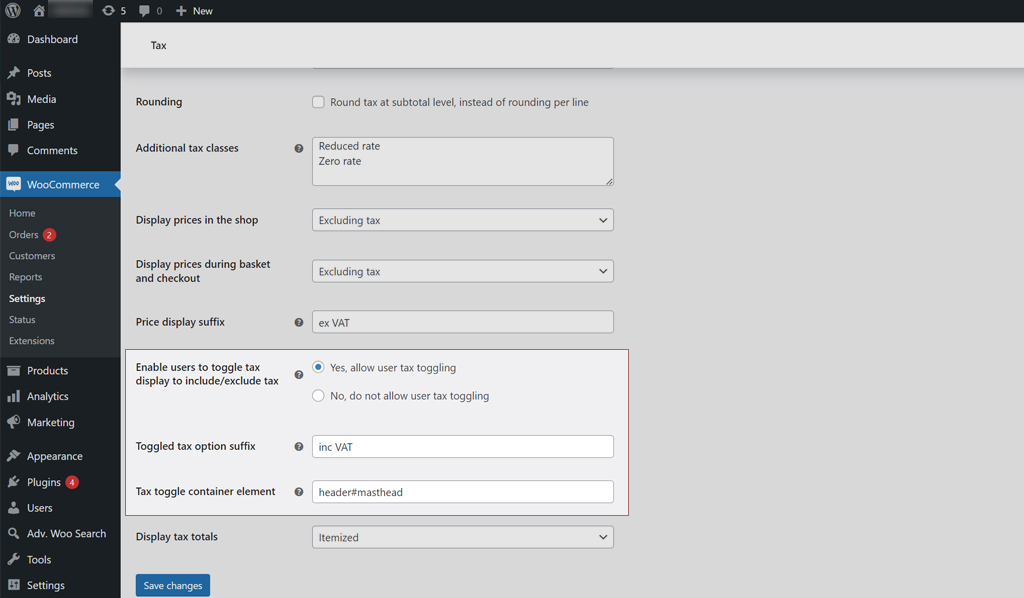Click the WordPress logo in admin bar
1024x598 pixels.
coord(13,11)
